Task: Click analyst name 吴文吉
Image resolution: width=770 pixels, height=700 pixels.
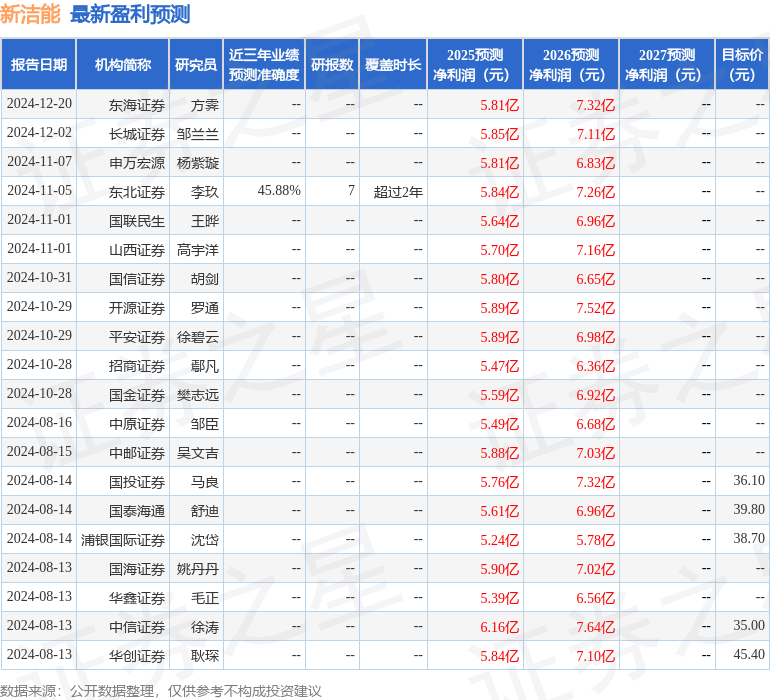Action: pos(198,453)
